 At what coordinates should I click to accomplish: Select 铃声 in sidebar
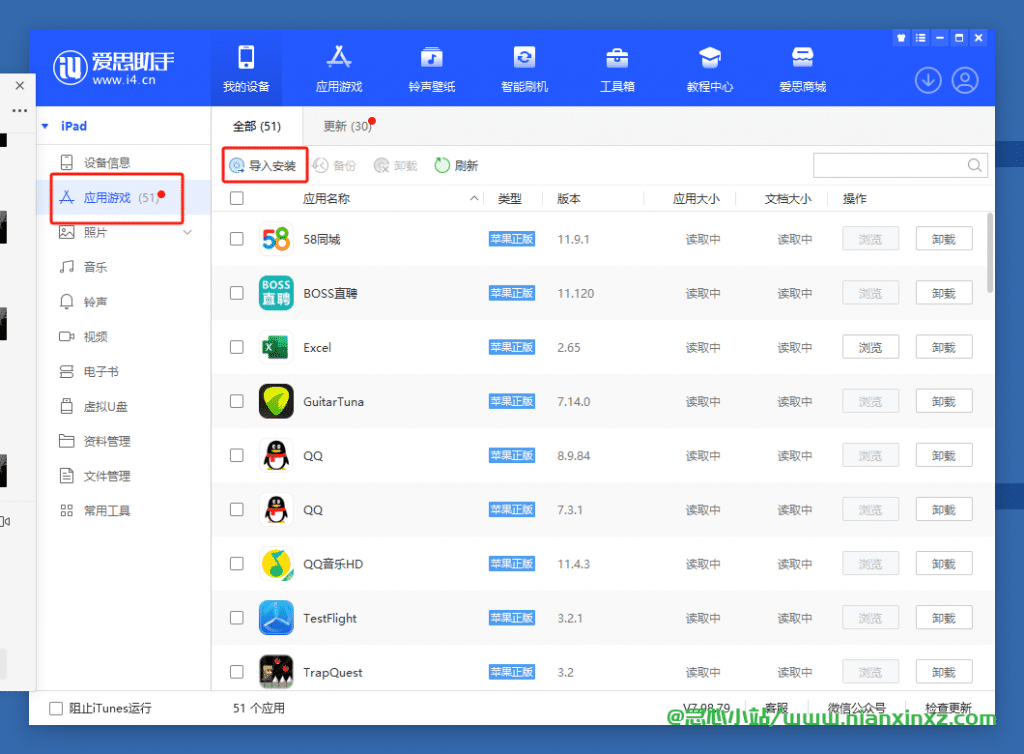(x=95, y=302)
